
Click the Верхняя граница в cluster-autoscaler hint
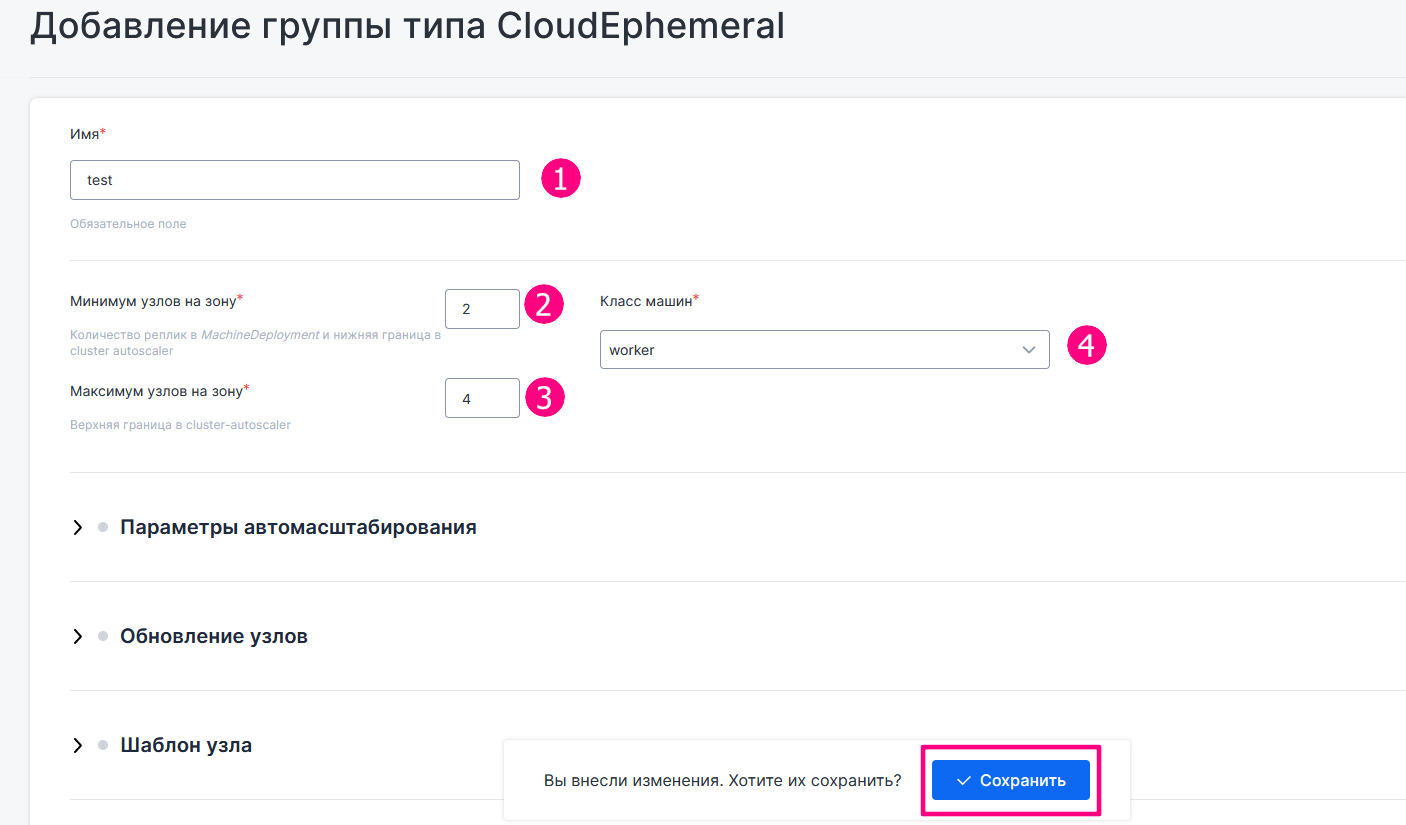tap(180, 425)
